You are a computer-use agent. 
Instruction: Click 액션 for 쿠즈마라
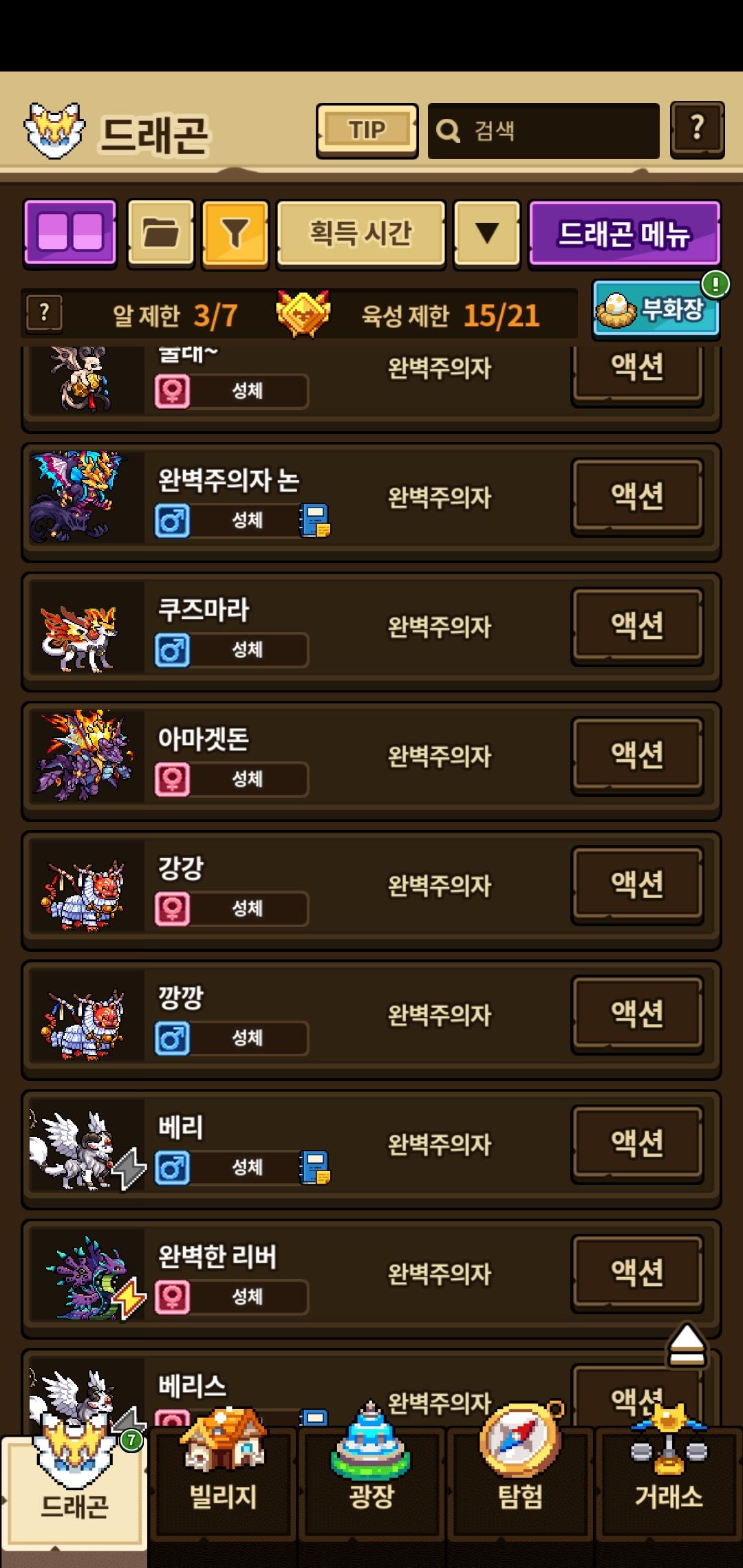[x=638, y=626]
